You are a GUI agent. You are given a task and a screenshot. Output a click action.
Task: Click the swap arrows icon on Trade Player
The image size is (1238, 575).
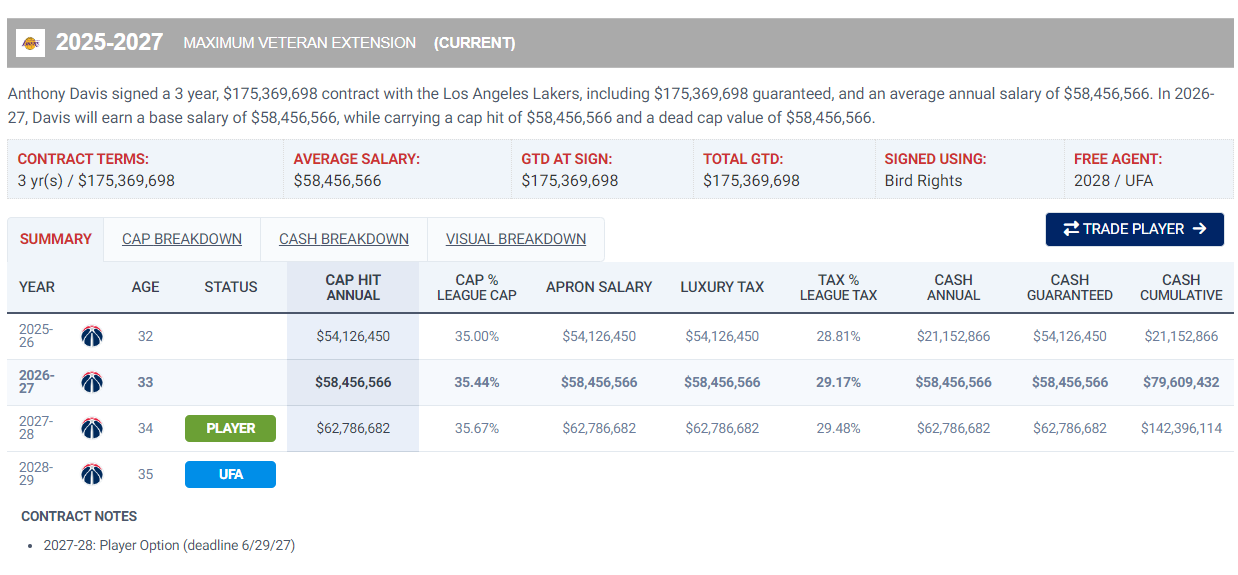[1071, 229]
